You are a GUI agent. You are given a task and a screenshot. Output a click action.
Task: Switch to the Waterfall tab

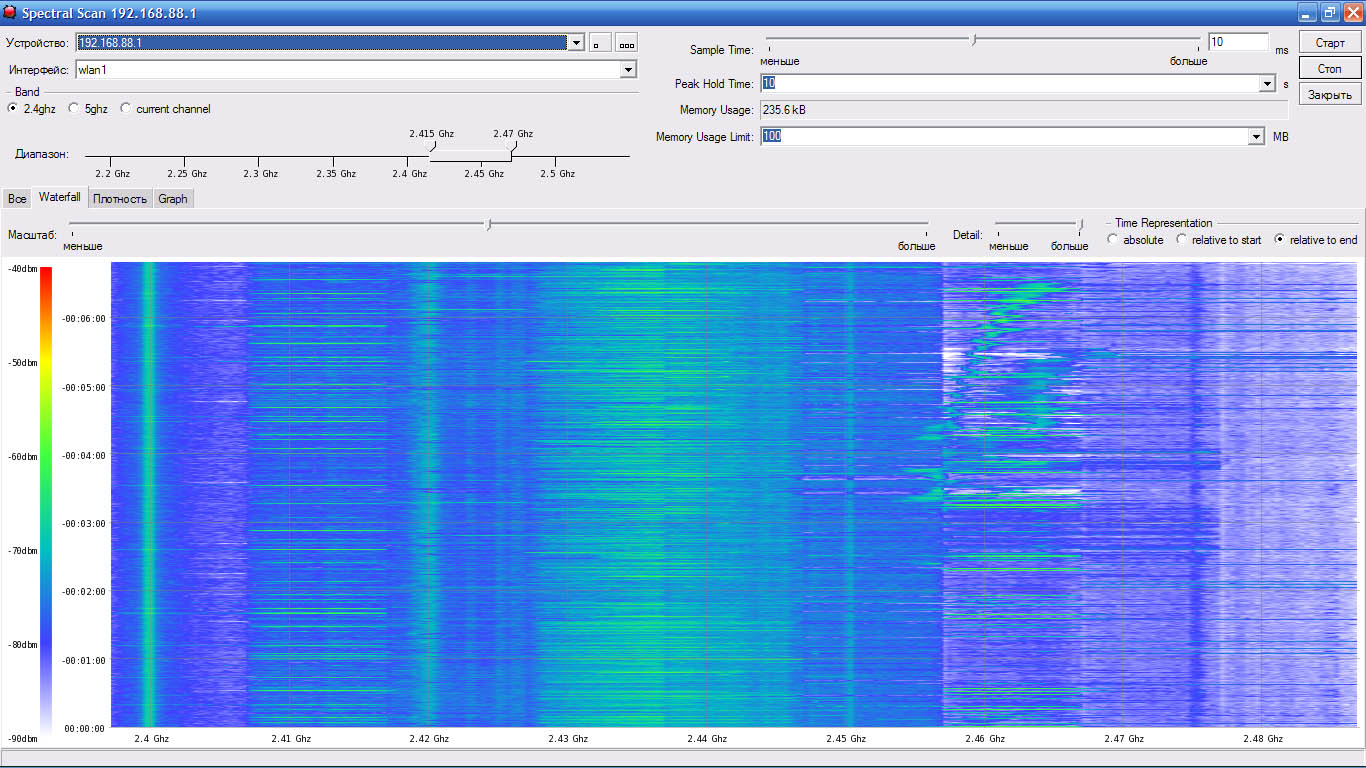[x=60, y=197]
